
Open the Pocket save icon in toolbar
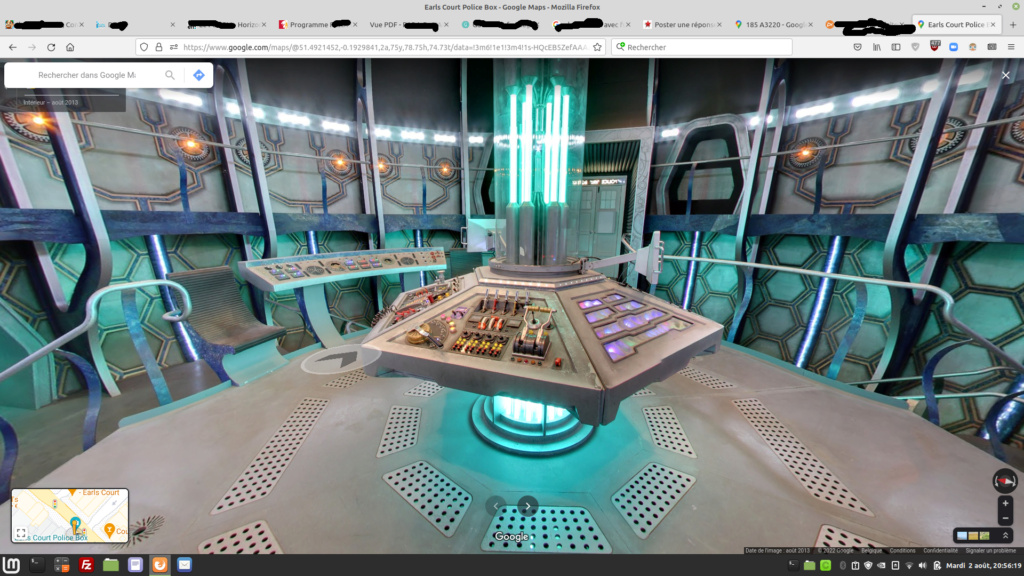click(857, 47)
